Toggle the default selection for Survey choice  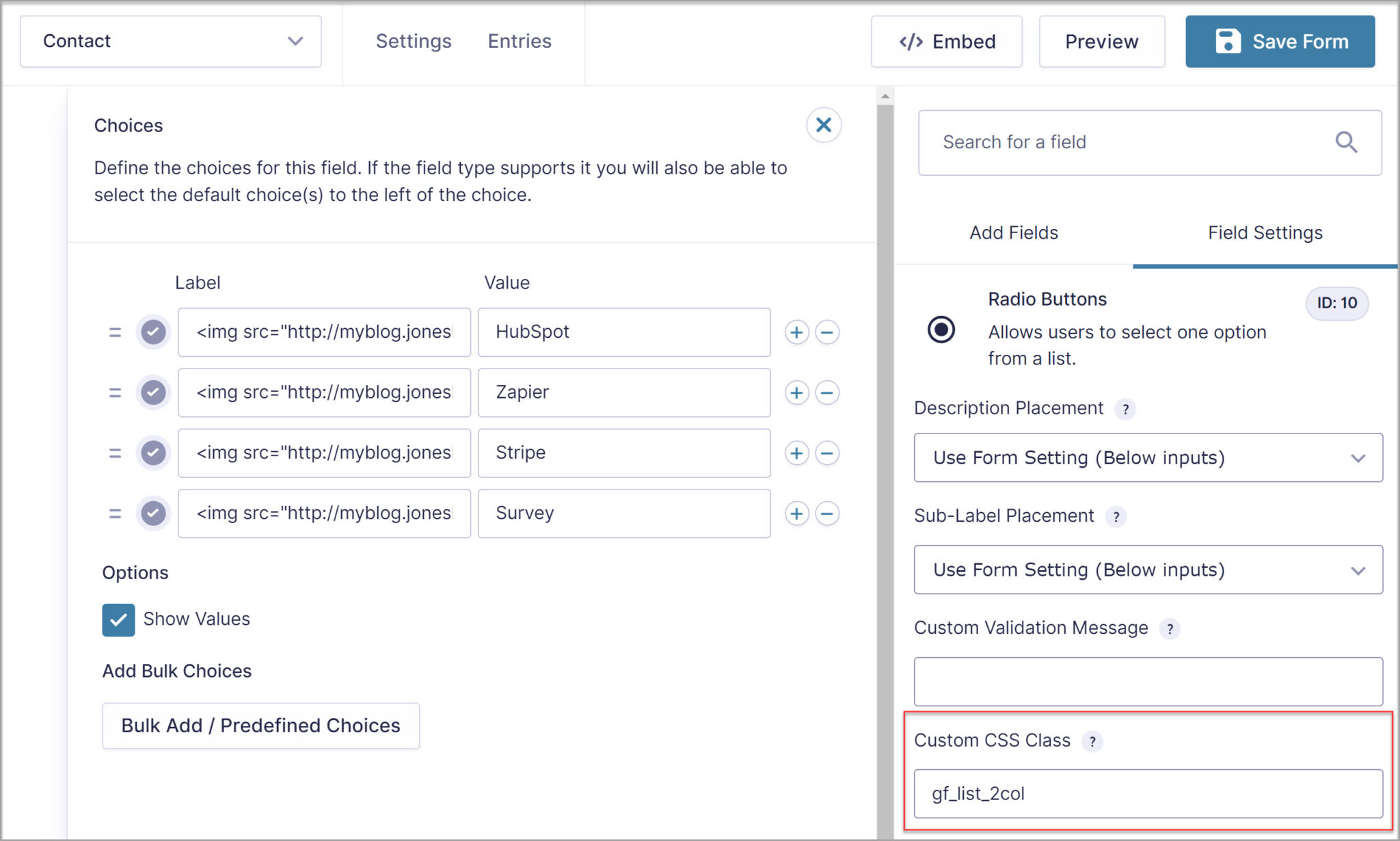[x=153, y=513]
